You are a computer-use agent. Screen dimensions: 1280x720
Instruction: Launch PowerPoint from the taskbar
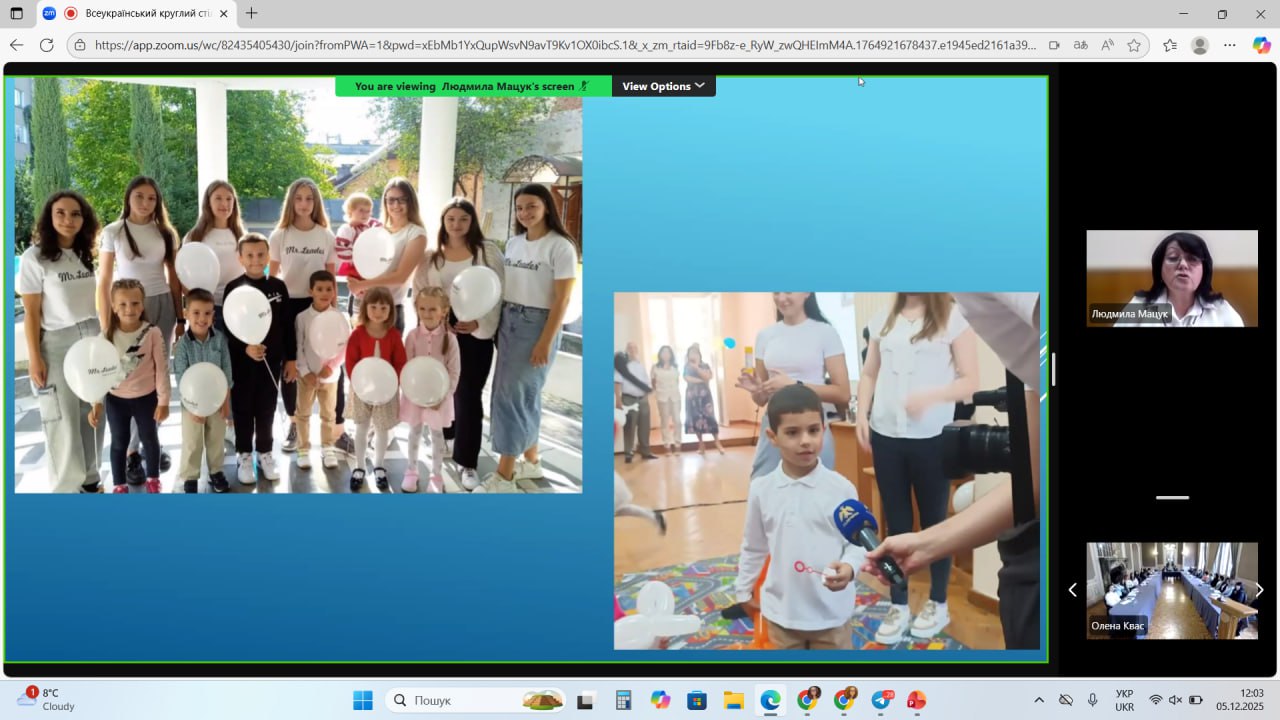tap(919, 700)
